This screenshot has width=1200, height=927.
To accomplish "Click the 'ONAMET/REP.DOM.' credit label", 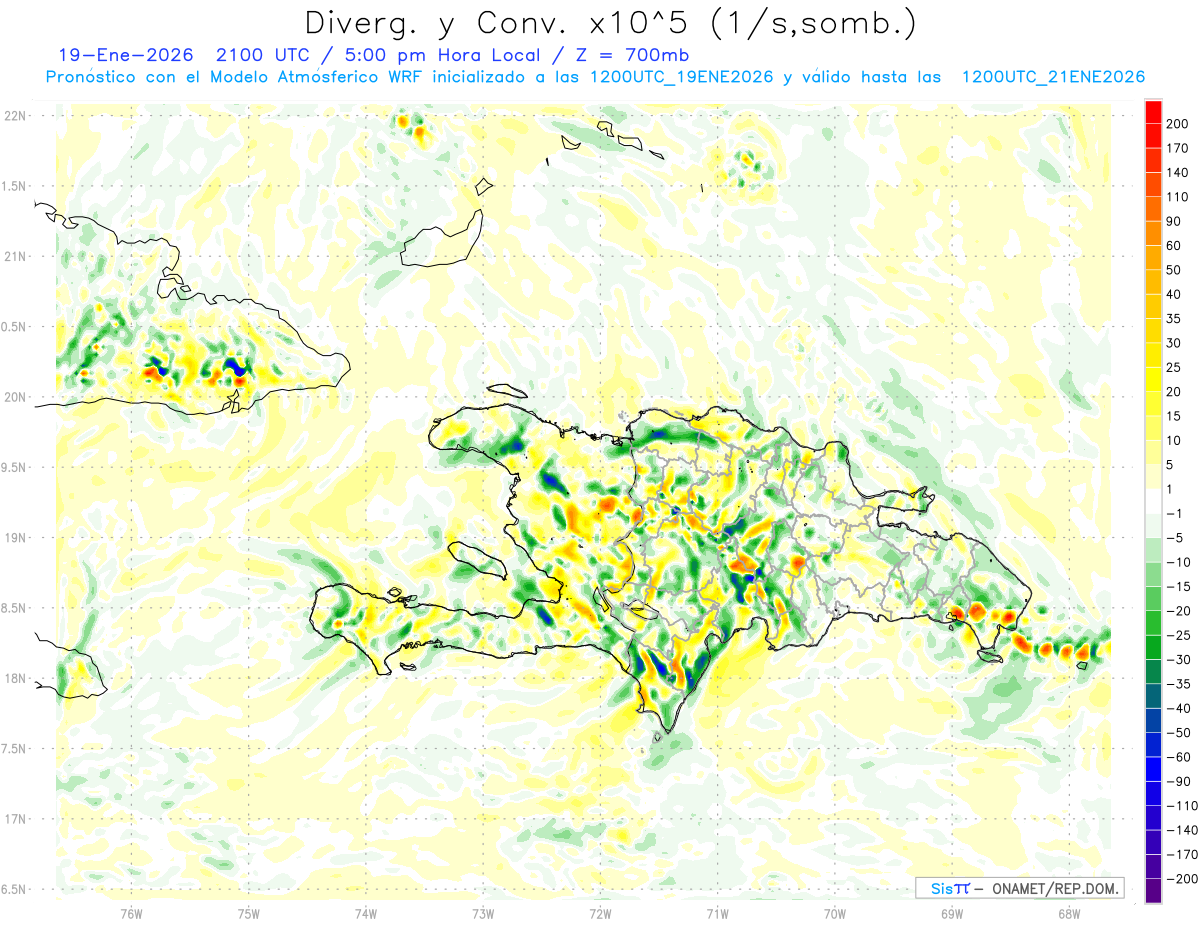I will coord(1054,888).
